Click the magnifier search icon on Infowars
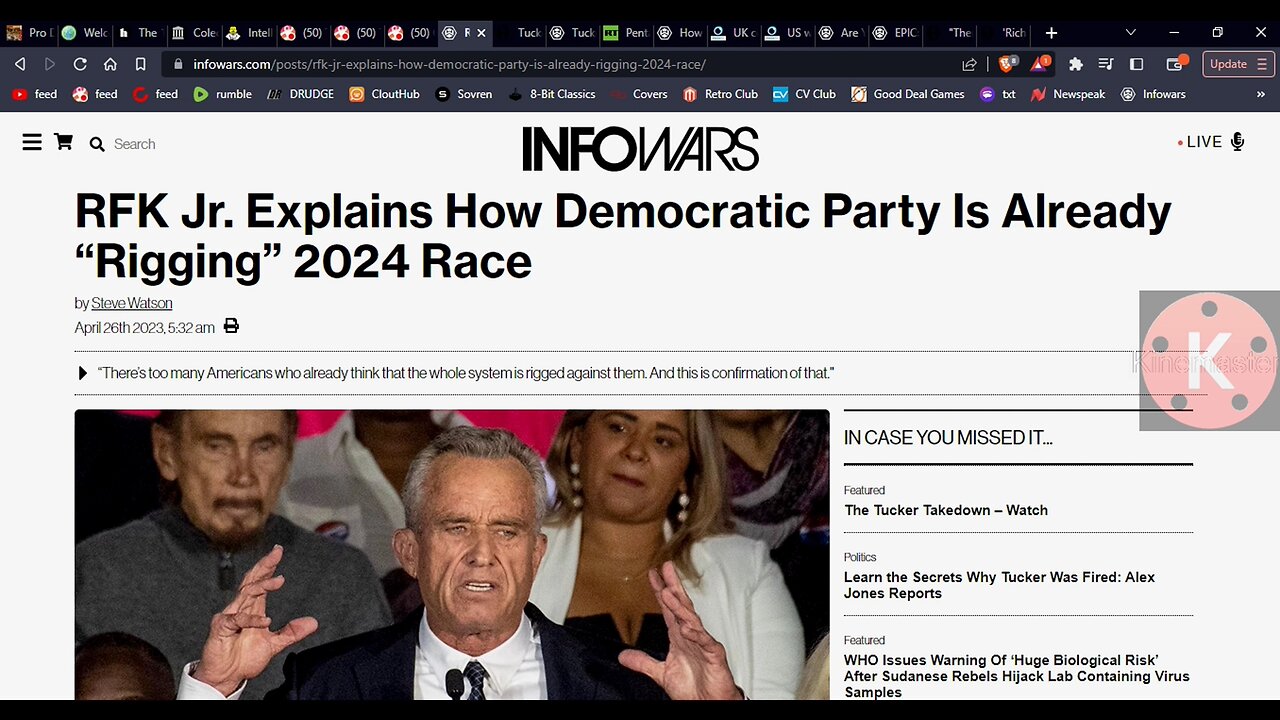 tap(97, 144)
